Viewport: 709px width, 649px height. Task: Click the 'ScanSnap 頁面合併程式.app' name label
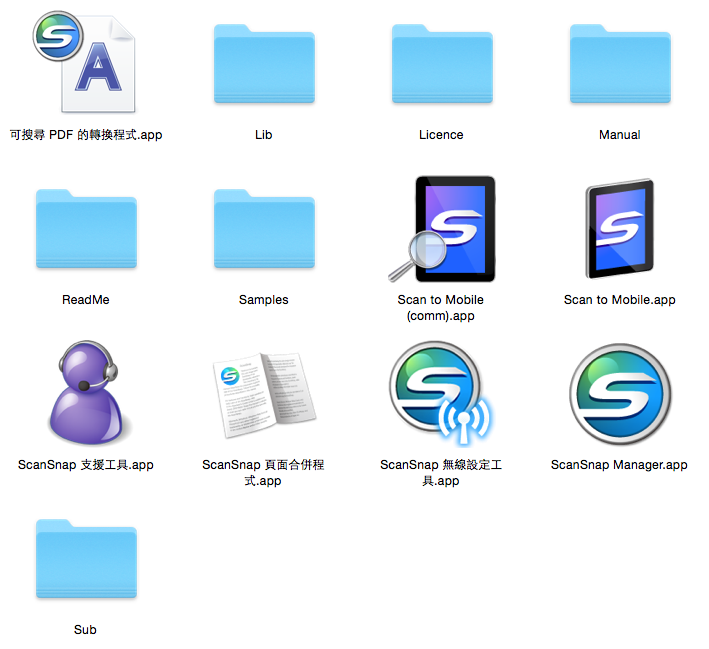(263, 473)
